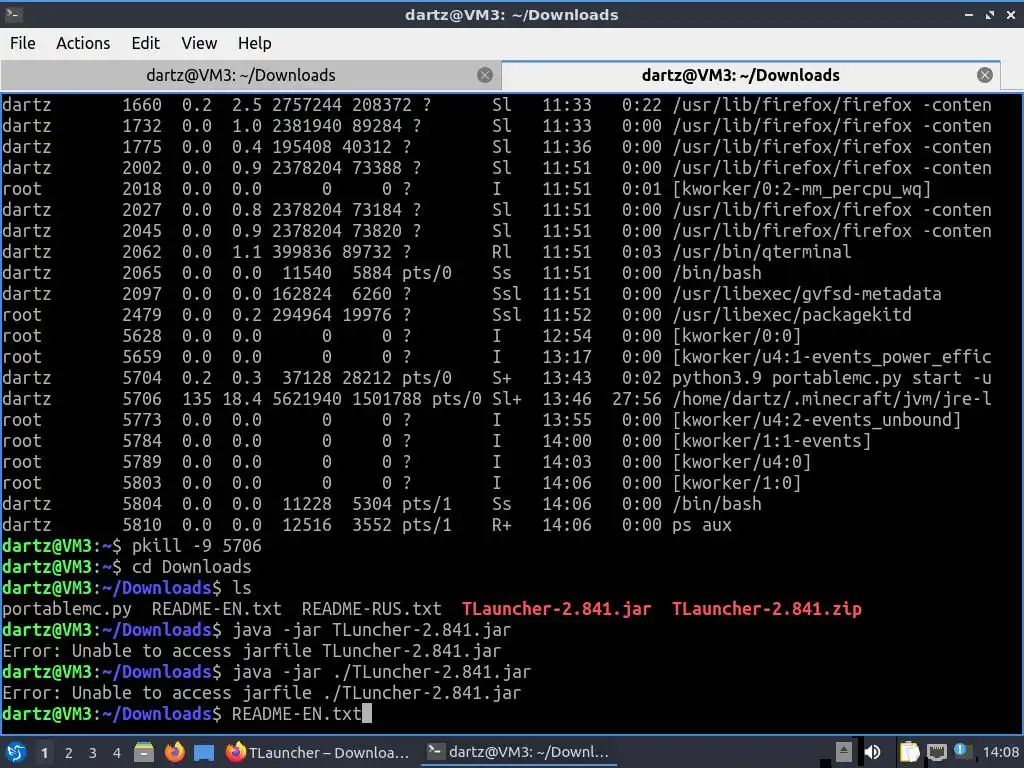Open the update notifier tray icon

click(x=961, y=751)
